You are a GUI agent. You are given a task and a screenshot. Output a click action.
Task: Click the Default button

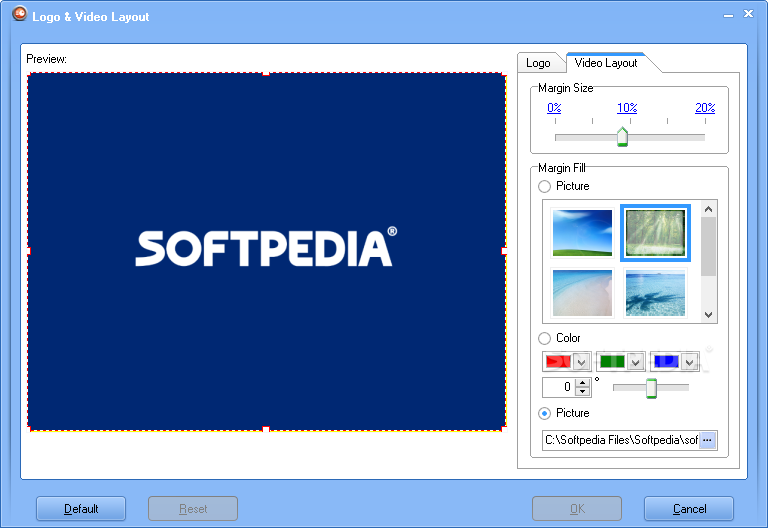(81, 509)
